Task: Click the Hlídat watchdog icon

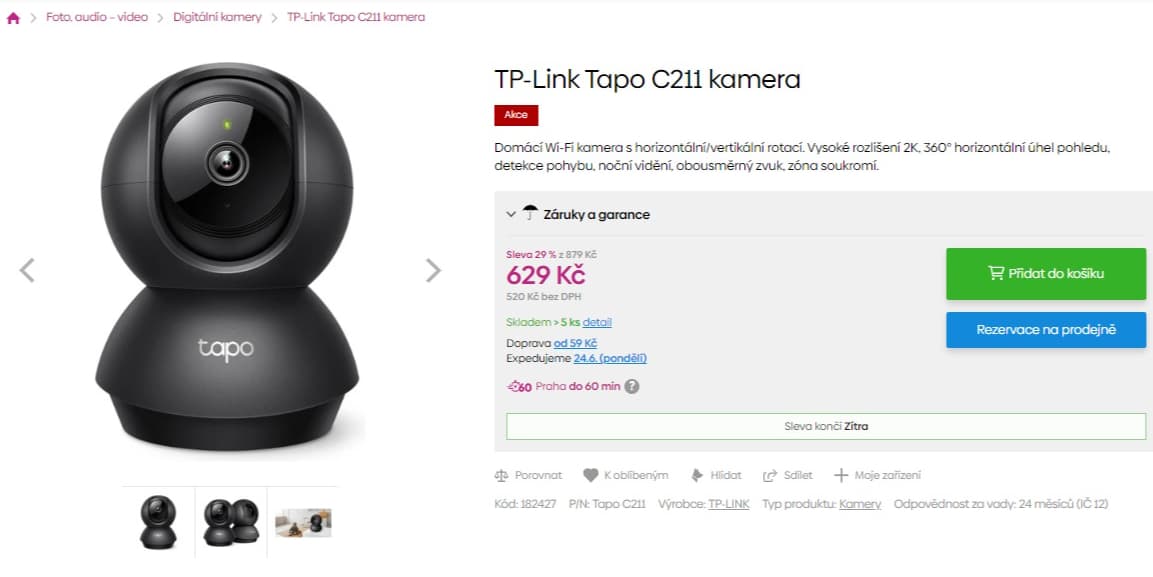Action: [x=697, y=476]
